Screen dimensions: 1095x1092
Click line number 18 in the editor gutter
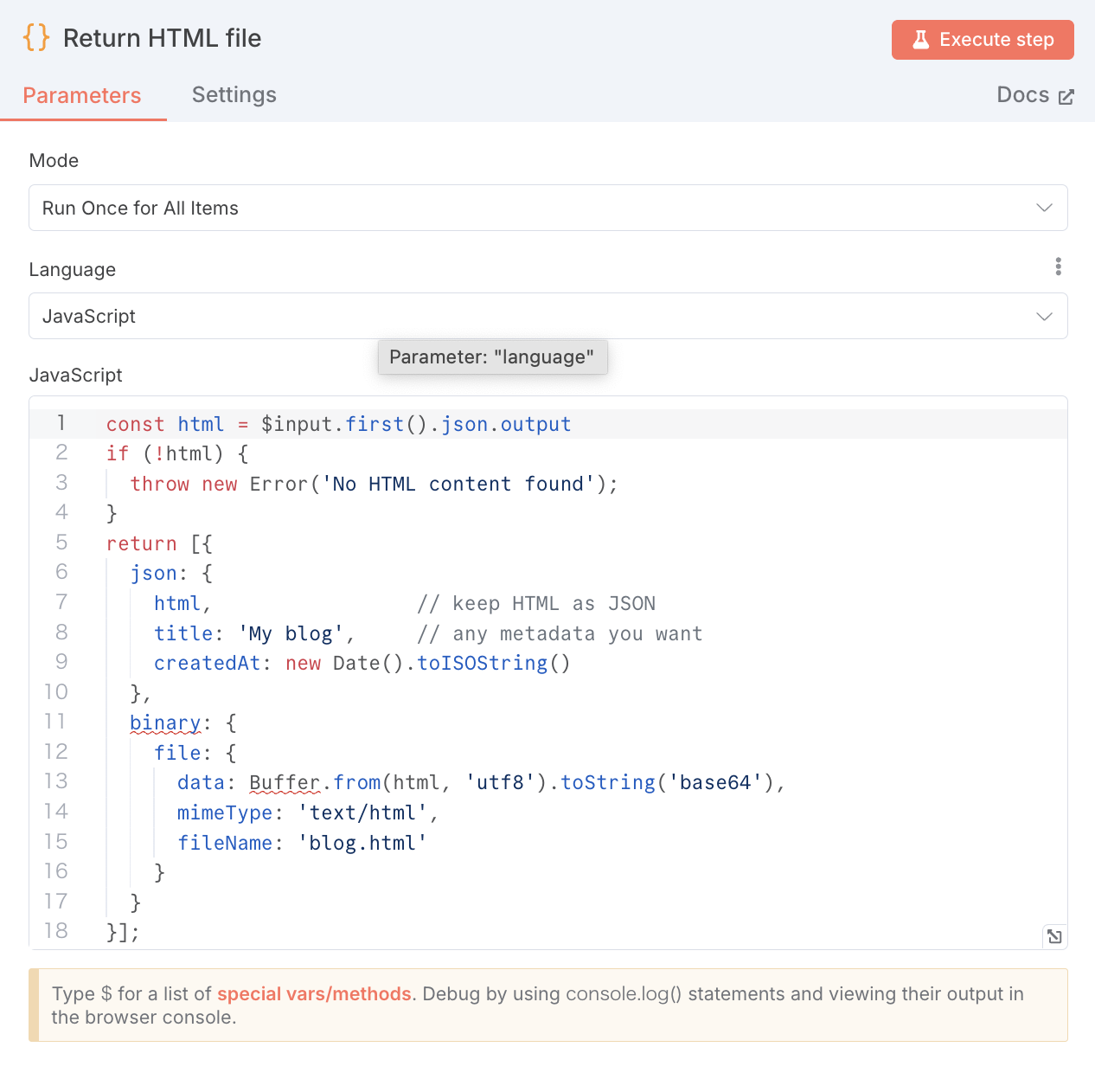pyautogui.click(x=56, y=931)
